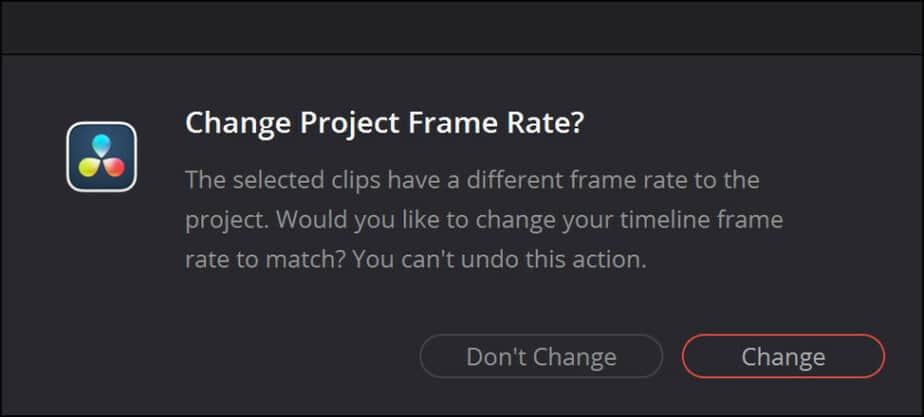Click the dark title bar strip above dialog
This screenshot has width=924, height=417.
tap(462, 28)
